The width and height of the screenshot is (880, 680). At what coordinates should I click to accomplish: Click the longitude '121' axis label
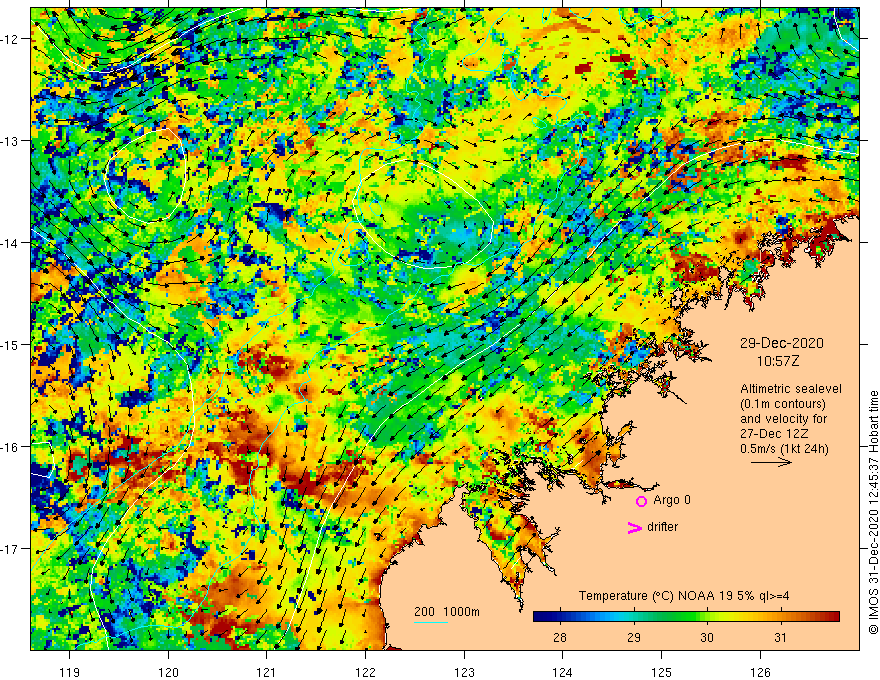pos(267,672)
